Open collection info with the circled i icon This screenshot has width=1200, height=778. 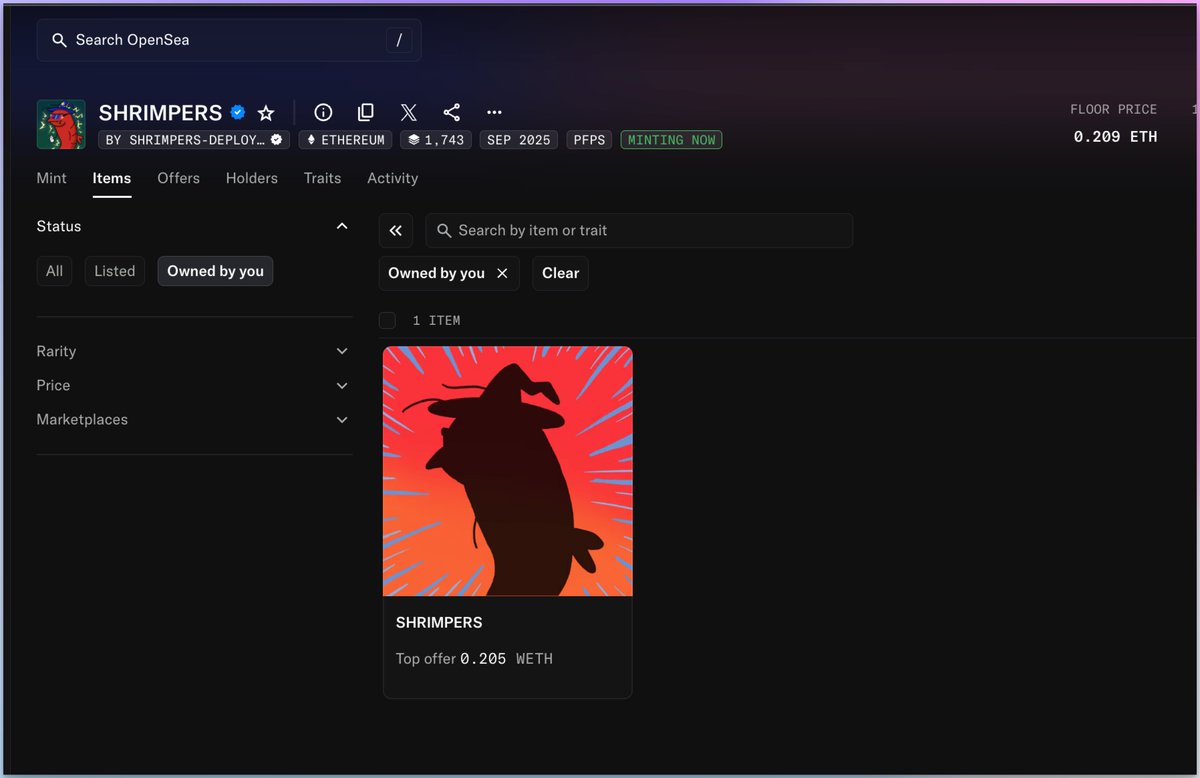323,112
